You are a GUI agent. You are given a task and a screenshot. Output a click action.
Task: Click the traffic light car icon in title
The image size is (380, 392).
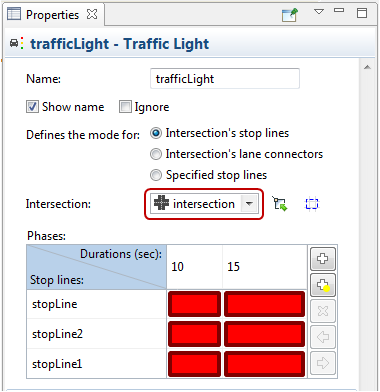[x=17, y=43]
